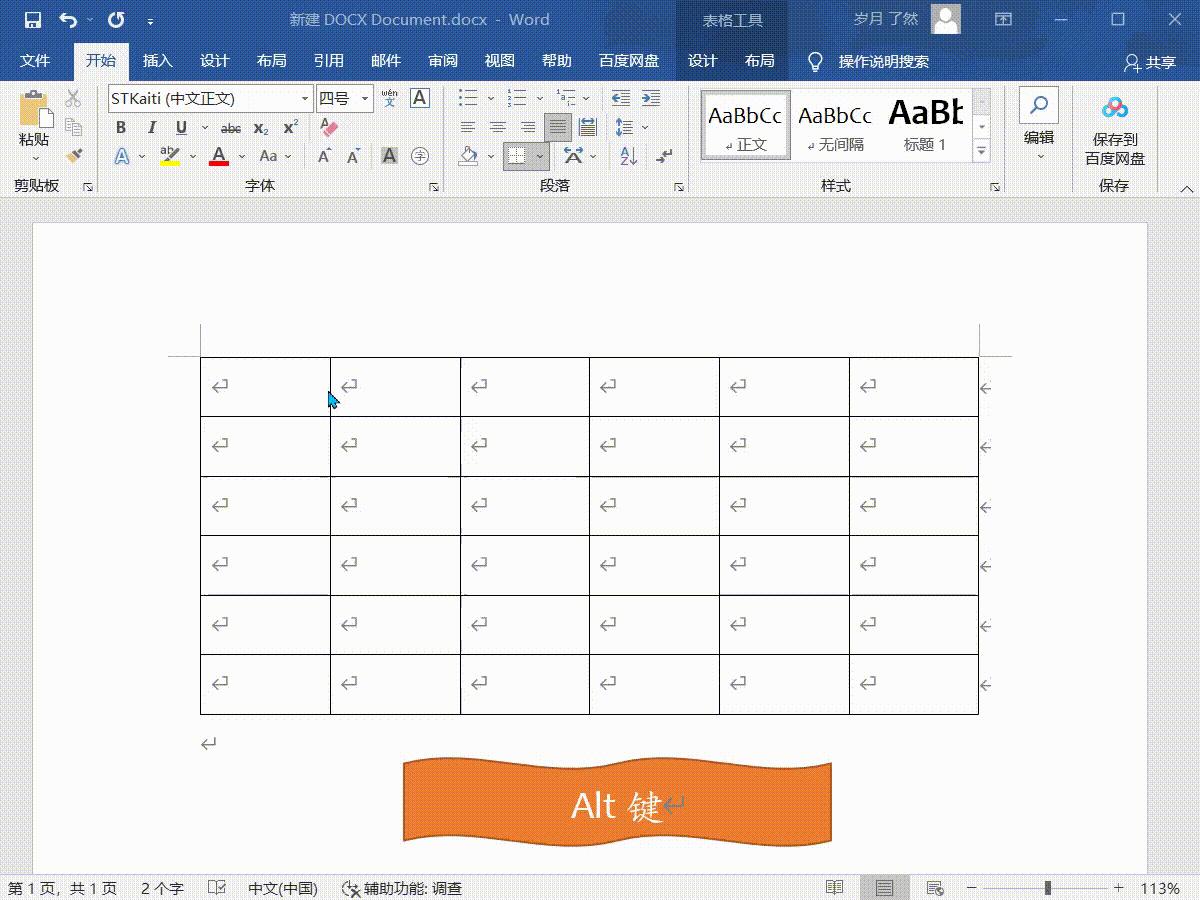The image size is (1200, 900).
Task: Toggle bold formatting
Action: click(120, 128)
